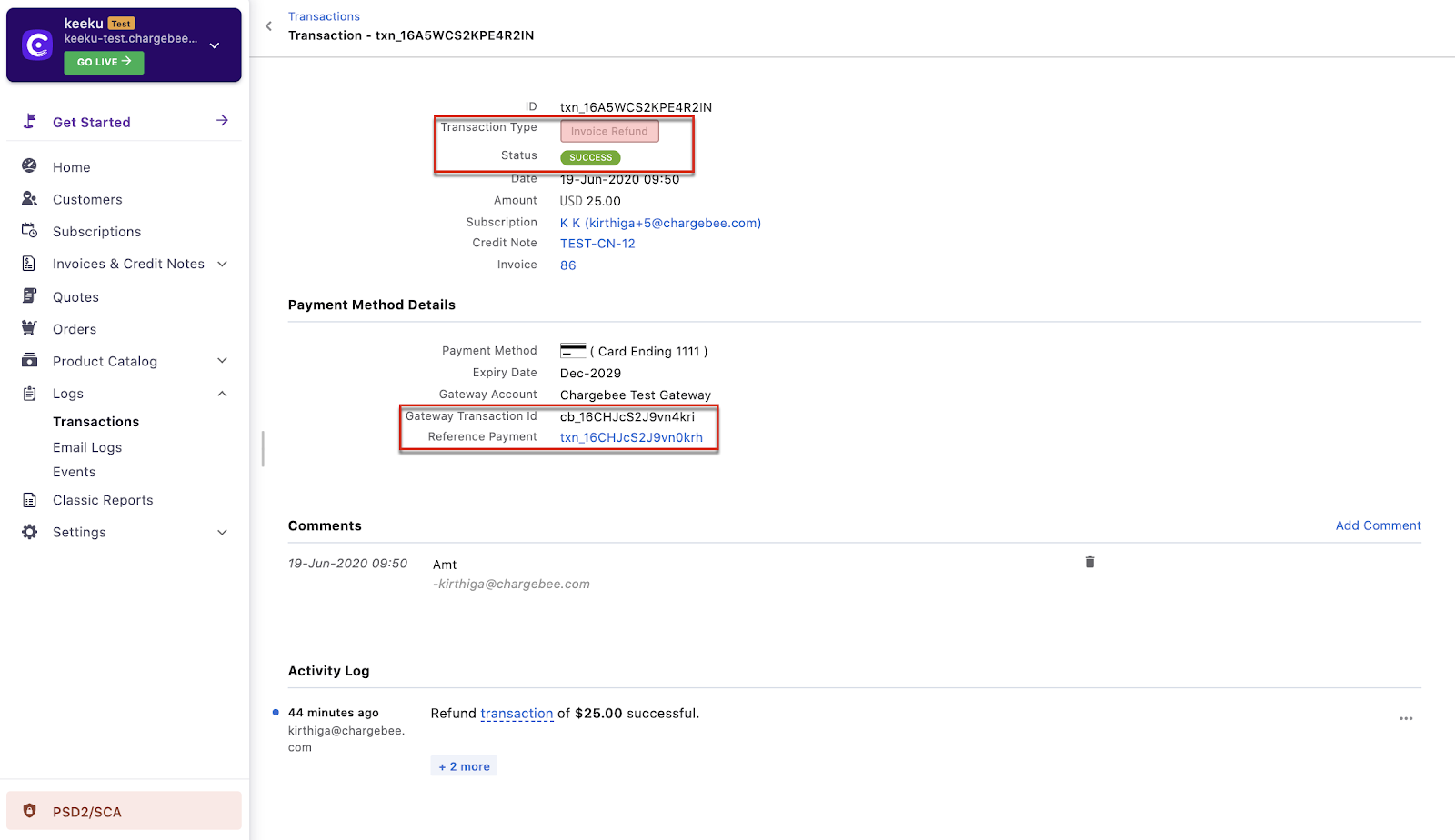The height and width of the screenshot is (840, 1455).
Task: Click the SUCCESS status badge
Action: [x=590, y=157]
